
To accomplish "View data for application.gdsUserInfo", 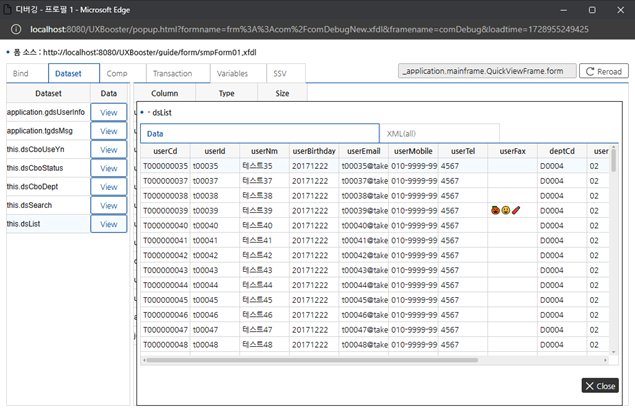I will click(x=109, y=112).
